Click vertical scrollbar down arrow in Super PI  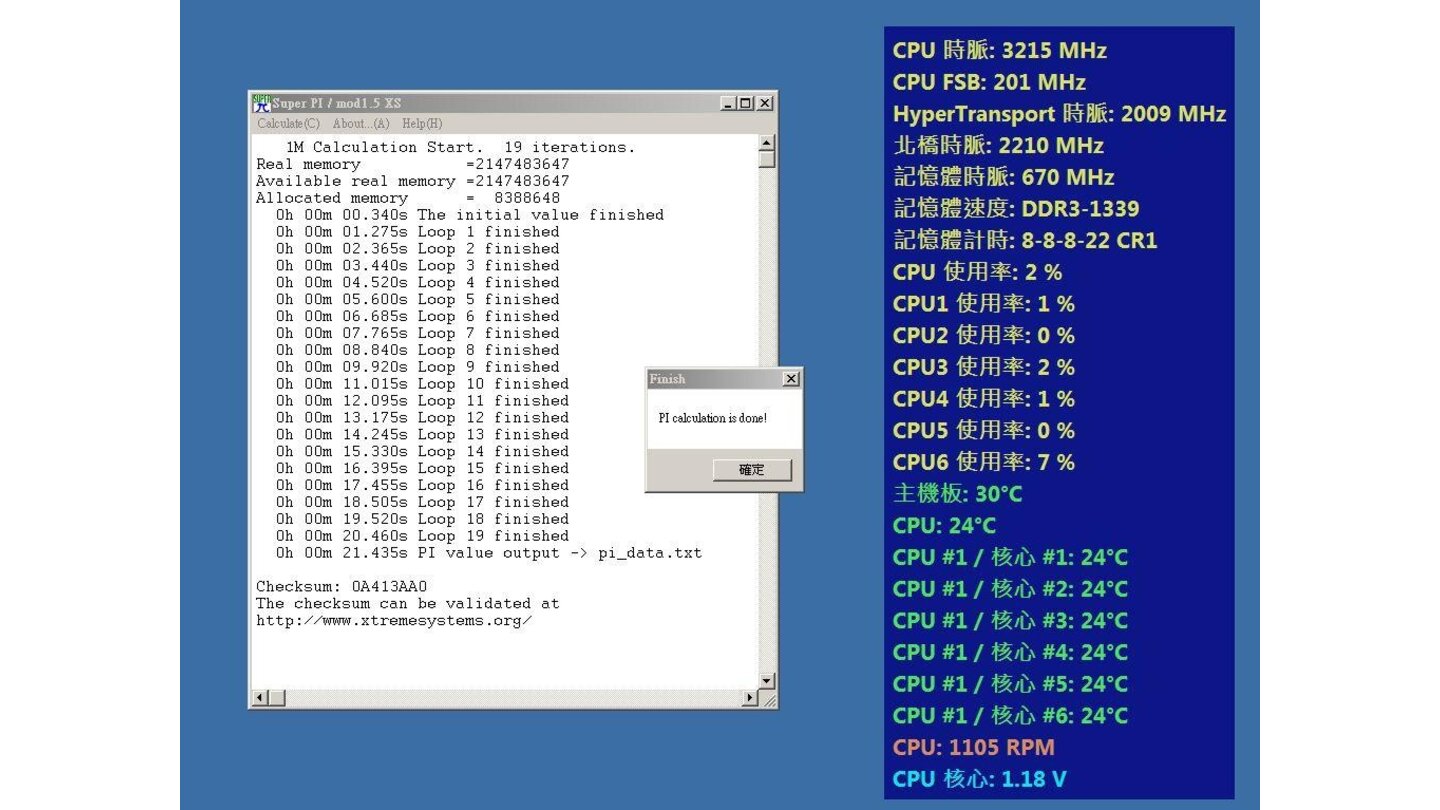(x=767, y=681)
